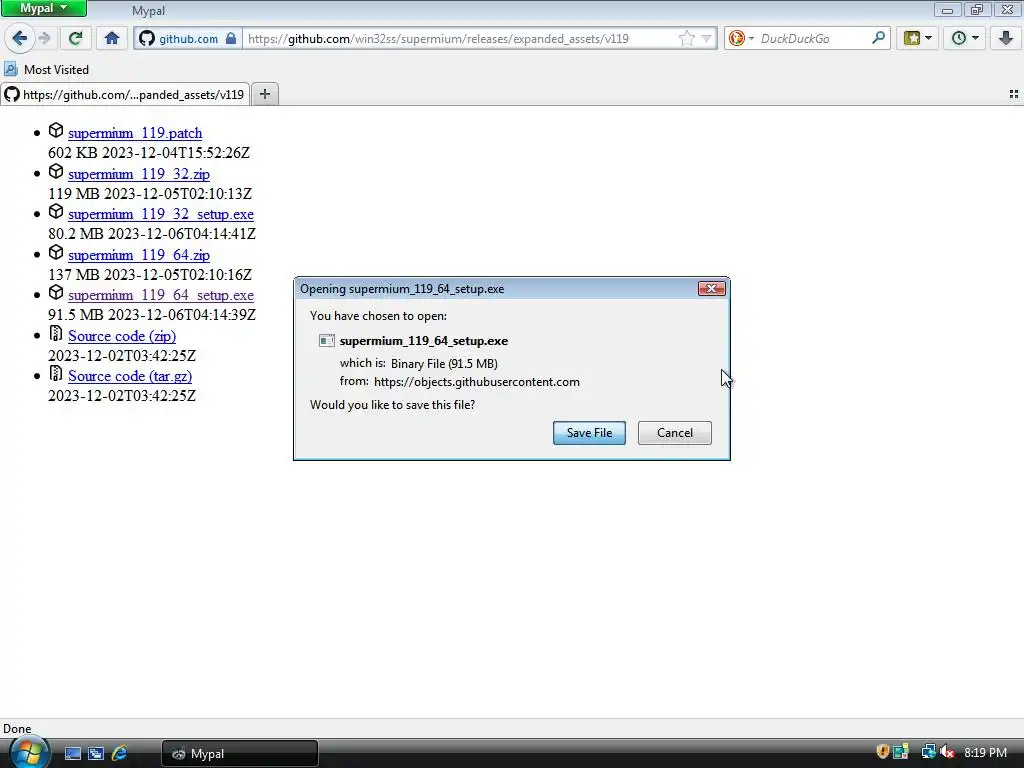Click the github.com site identity badge

pyautogui.click(x=188, y=39)
